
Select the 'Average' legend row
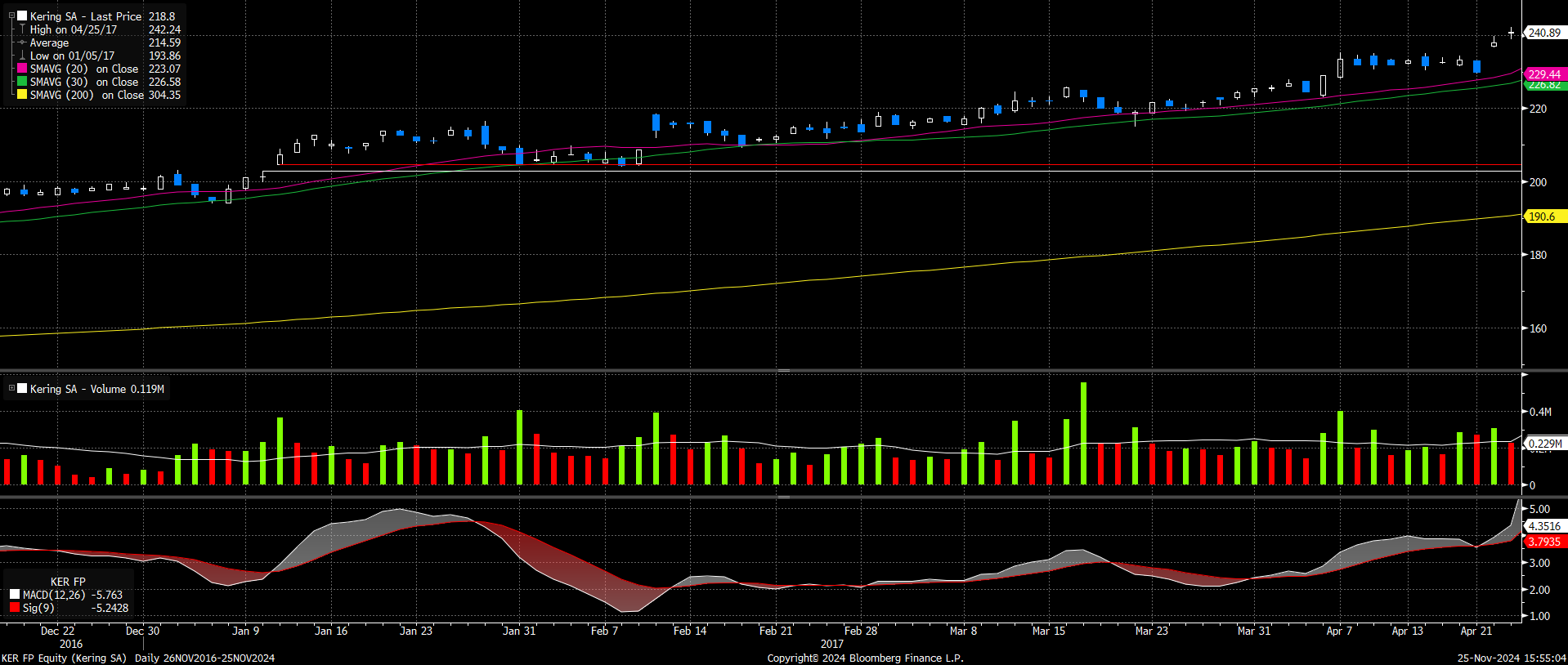(99, 42)
